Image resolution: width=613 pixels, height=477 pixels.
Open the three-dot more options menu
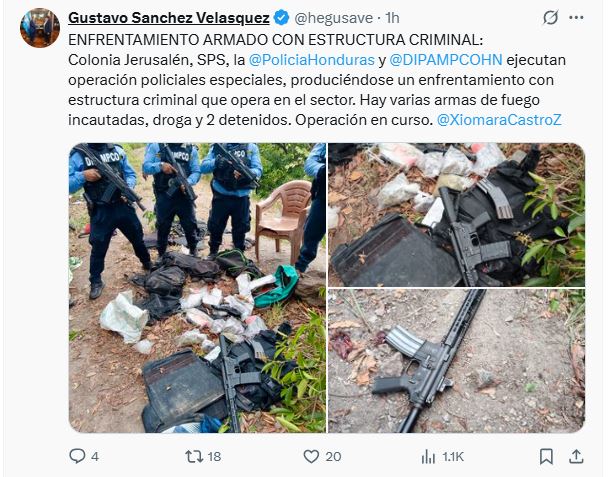(x=576, y=18)
